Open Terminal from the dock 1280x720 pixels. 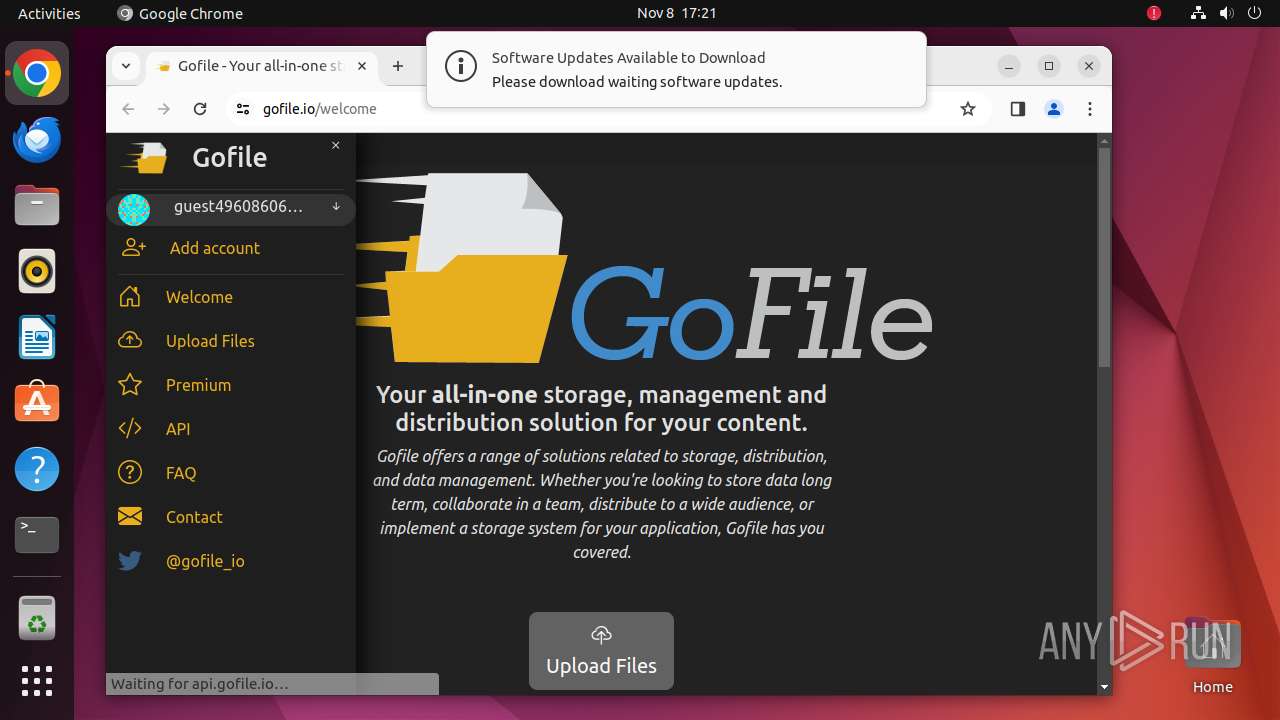click(x=37, y=535)
